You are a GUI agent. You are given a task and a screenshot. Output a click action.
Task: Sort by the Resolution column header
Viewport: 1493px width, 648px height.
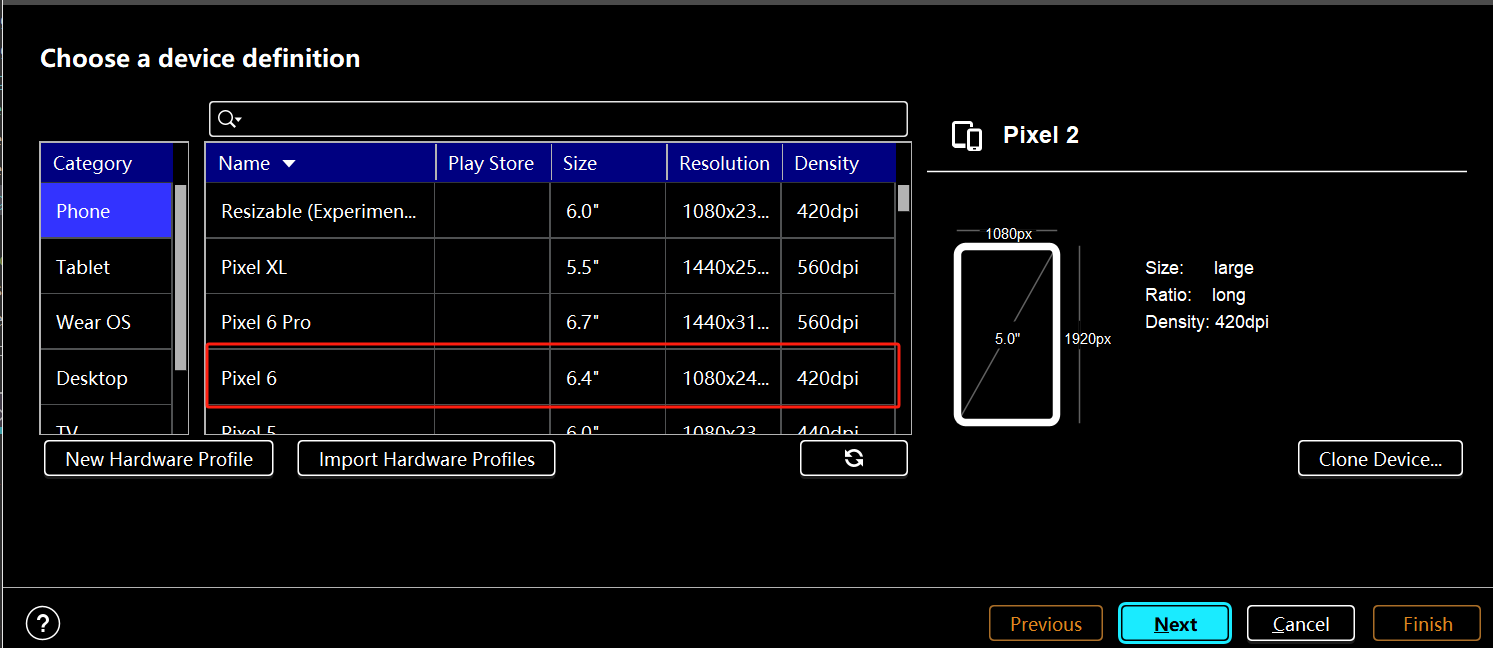pyautogui.click(x=724, y=163)
